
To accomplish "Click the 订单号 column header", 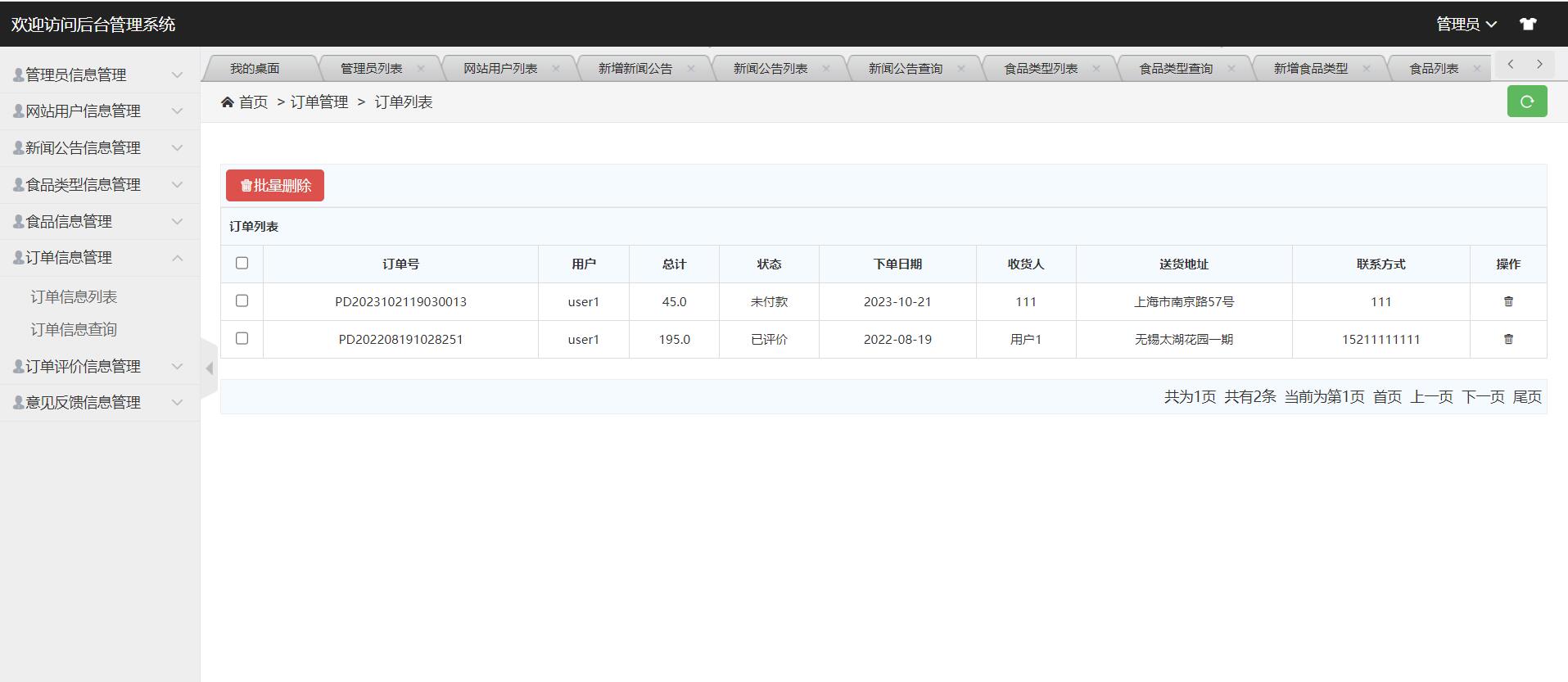I will pos(400,264).
